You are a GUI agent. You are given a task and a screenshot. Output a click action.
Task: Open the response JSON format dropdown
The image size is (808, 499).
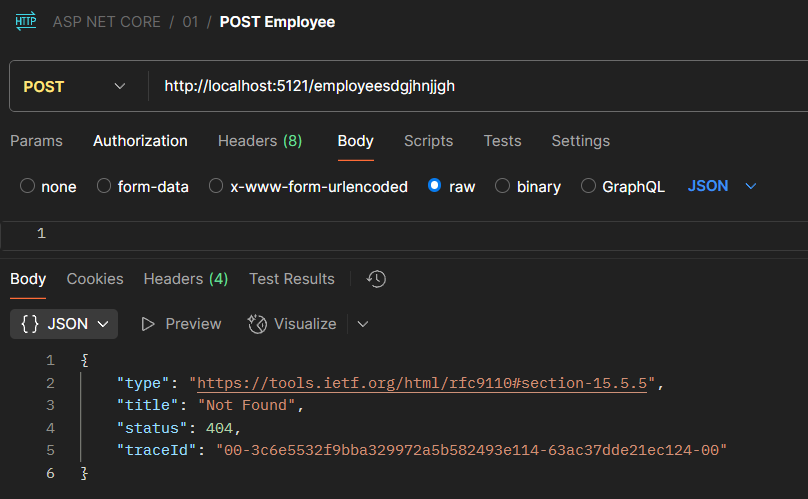(x=65, y=324)
